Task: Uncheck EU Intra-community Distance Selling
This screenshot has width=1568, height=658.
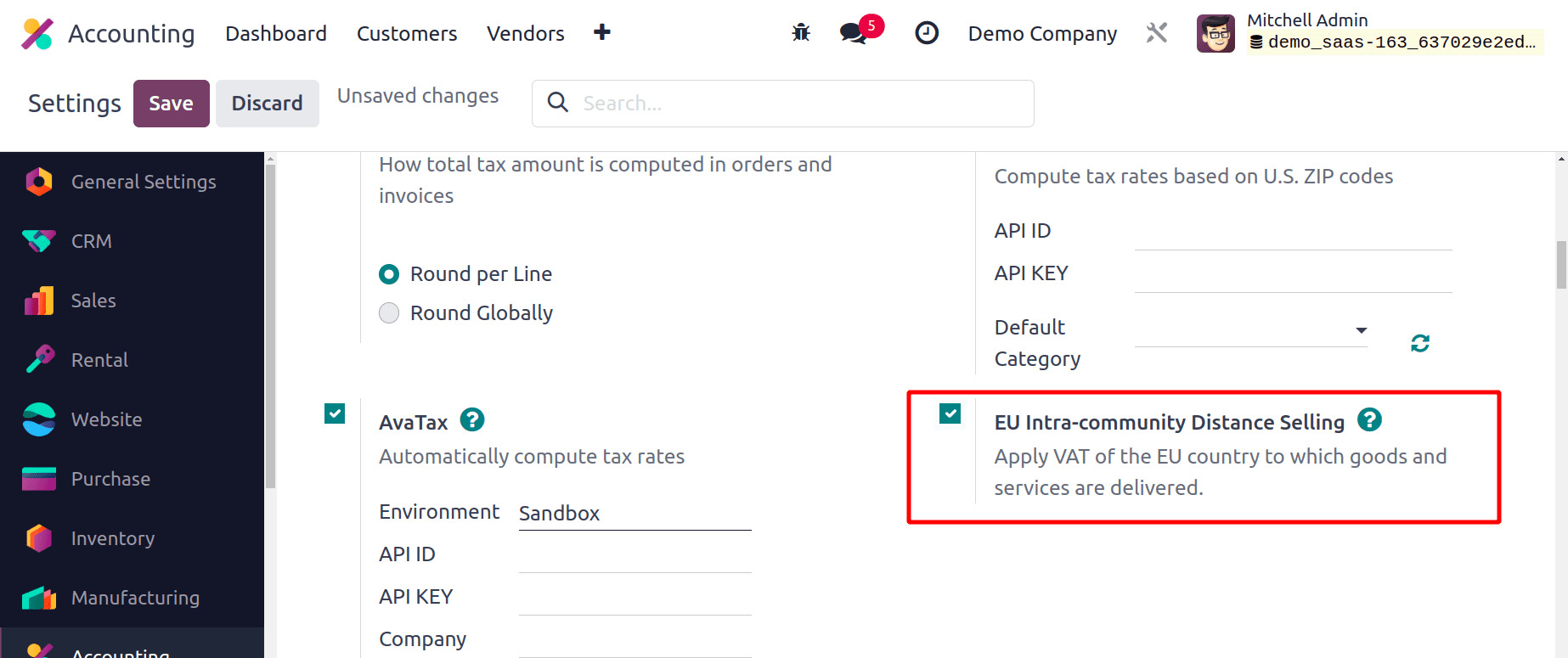Action: (x=950, y=413)
